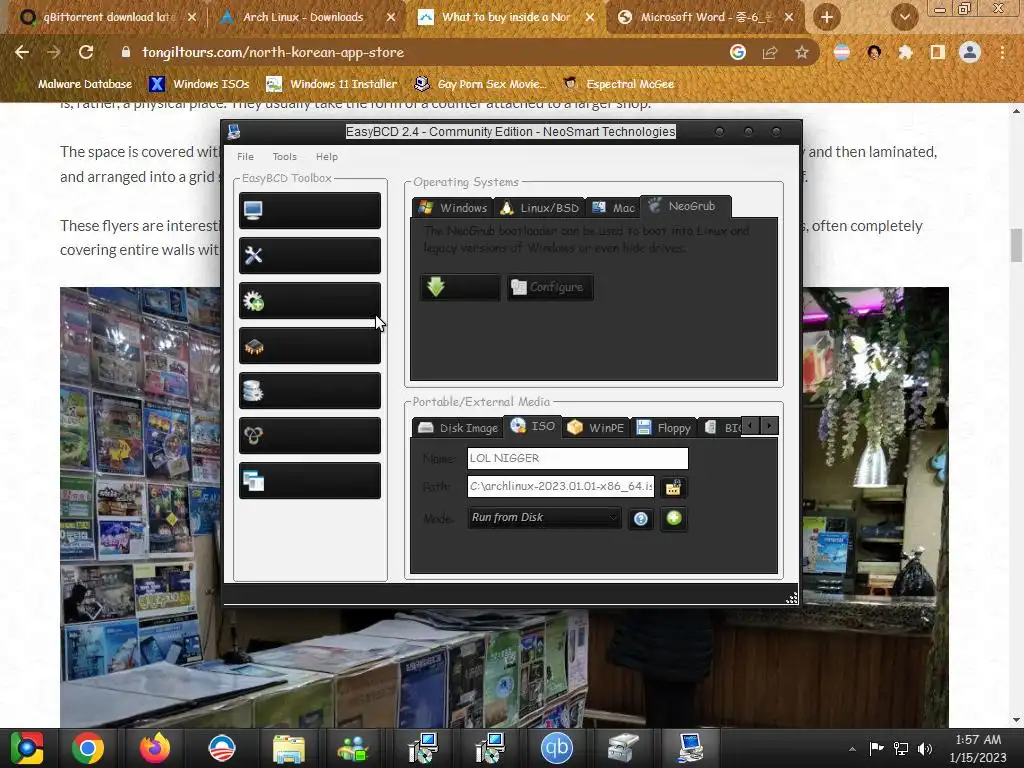Switch to the Mac tab
Image resolution: width=1024 pixels, height=768 pixels.
pos(613,208)
